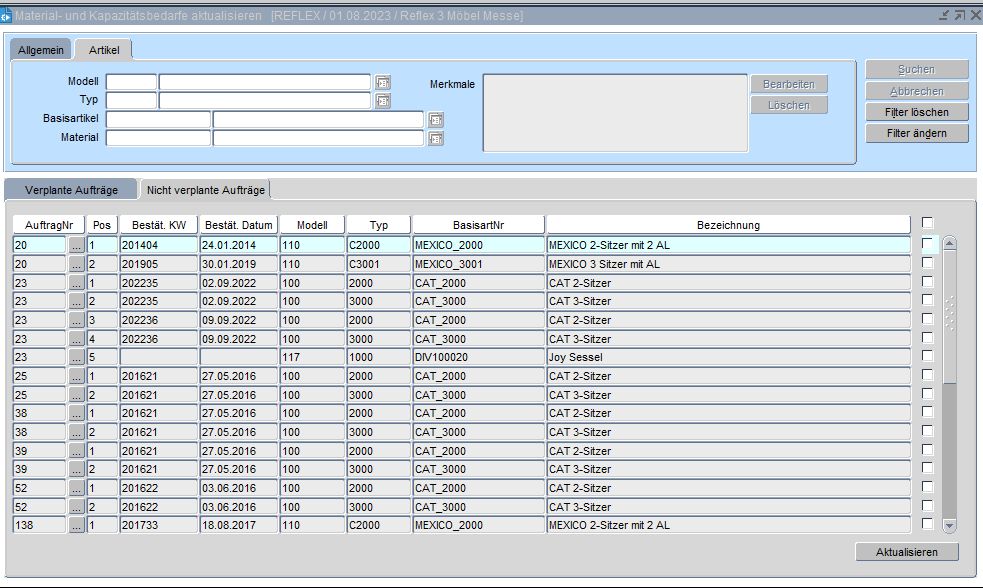The width and height of the screenshot is (983, 588).
Task: Switch to the Allgemein tab
Action: tap(41, 50)
